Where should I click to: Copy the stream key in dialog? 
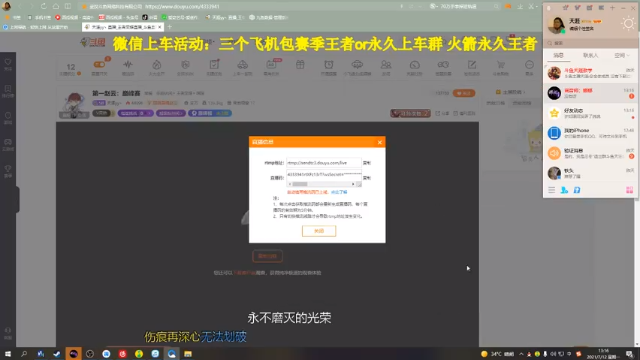point(367,178)
